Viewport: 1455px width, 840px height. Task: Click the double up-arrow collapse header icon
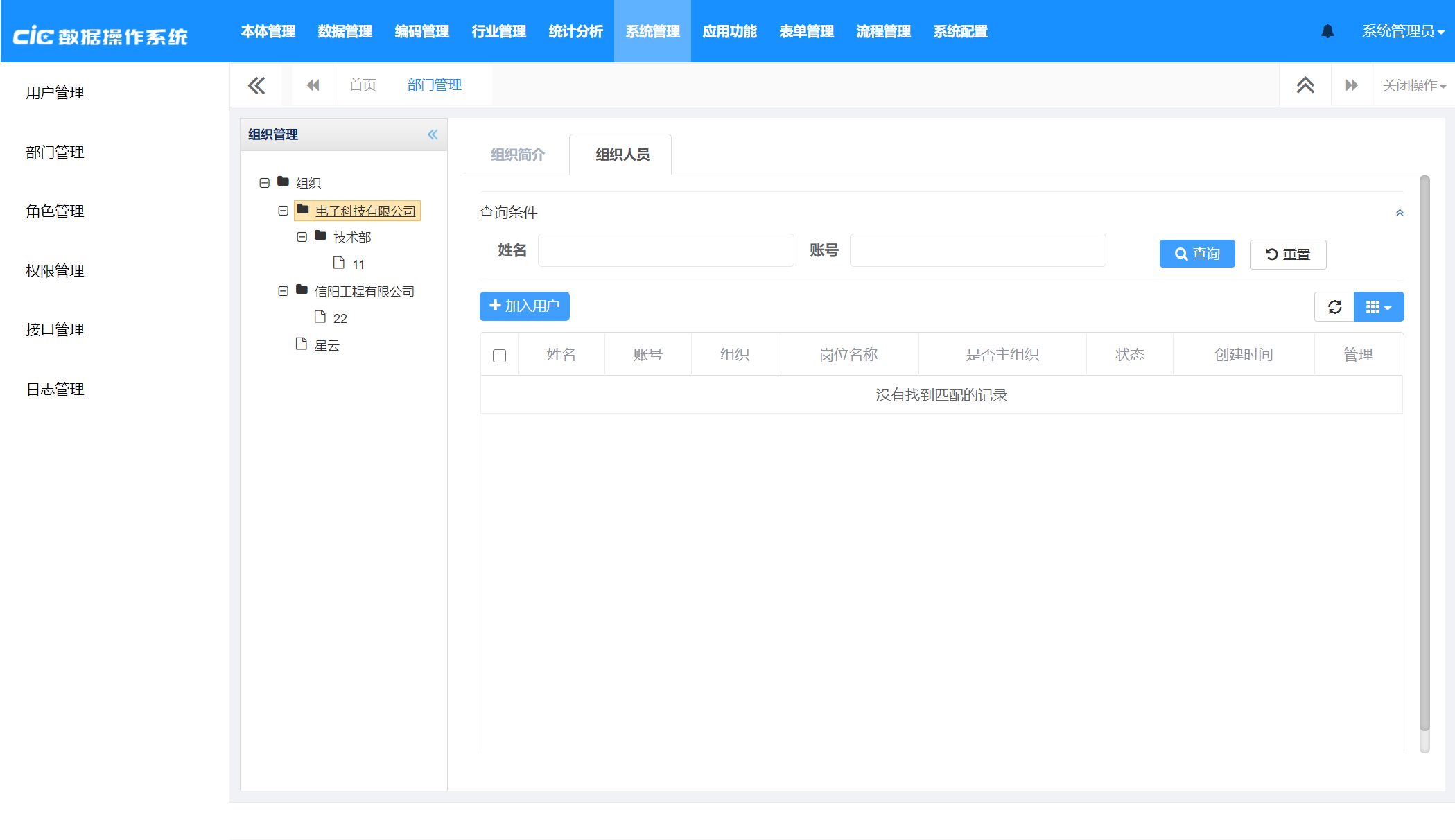tap(1305, 85)
